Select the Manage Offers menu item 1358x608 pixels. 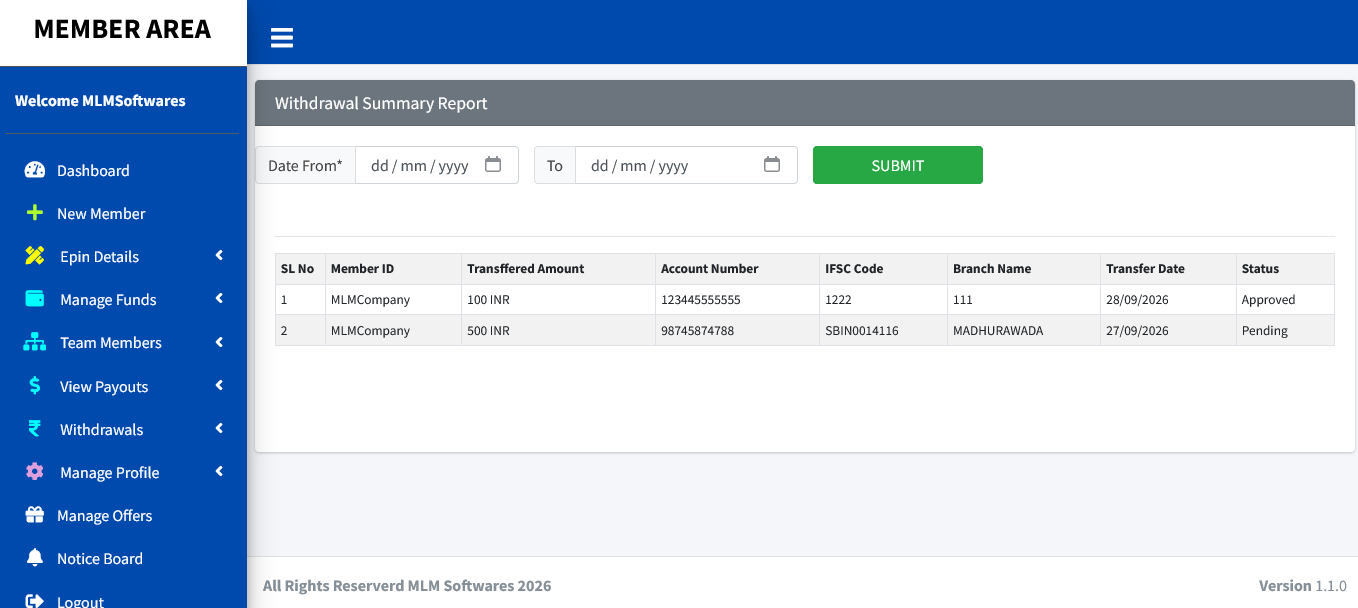(123, 515)
